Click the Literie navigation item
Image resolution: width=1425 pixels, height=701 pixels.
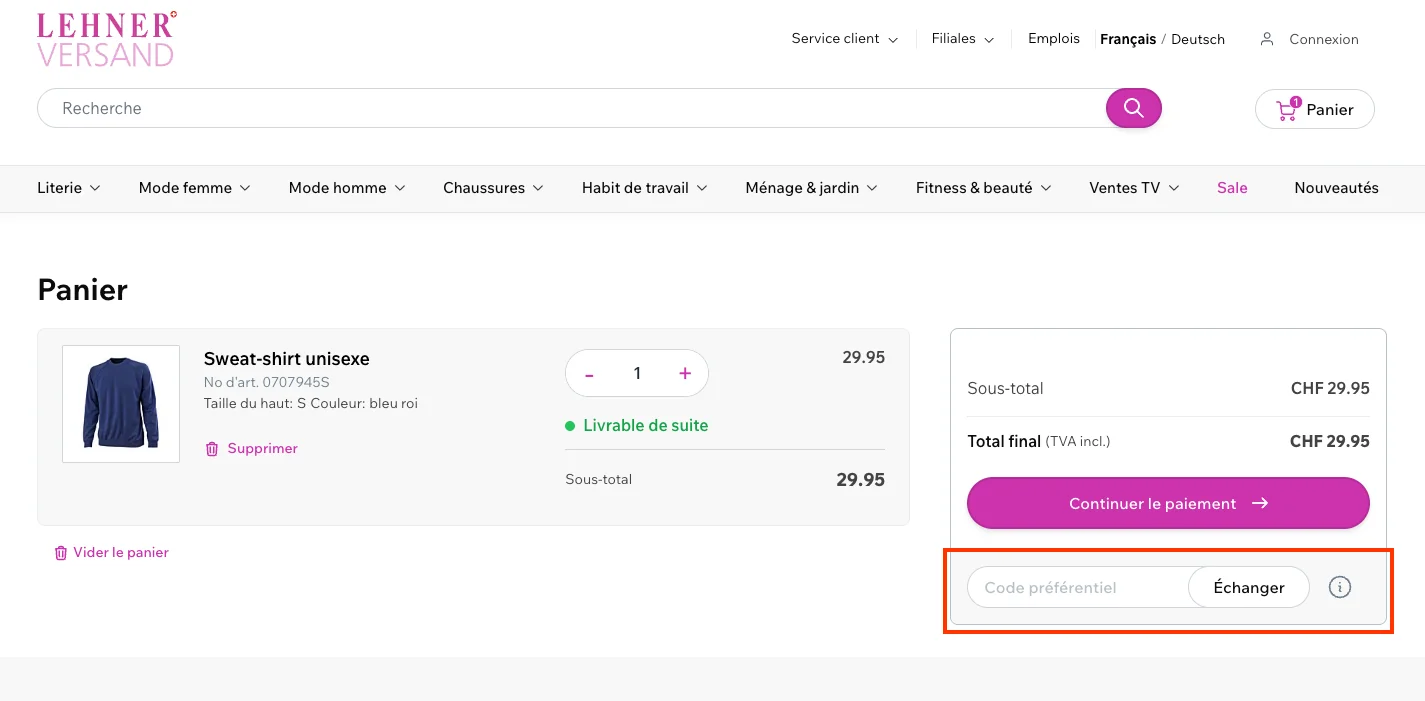click(60, 188)
